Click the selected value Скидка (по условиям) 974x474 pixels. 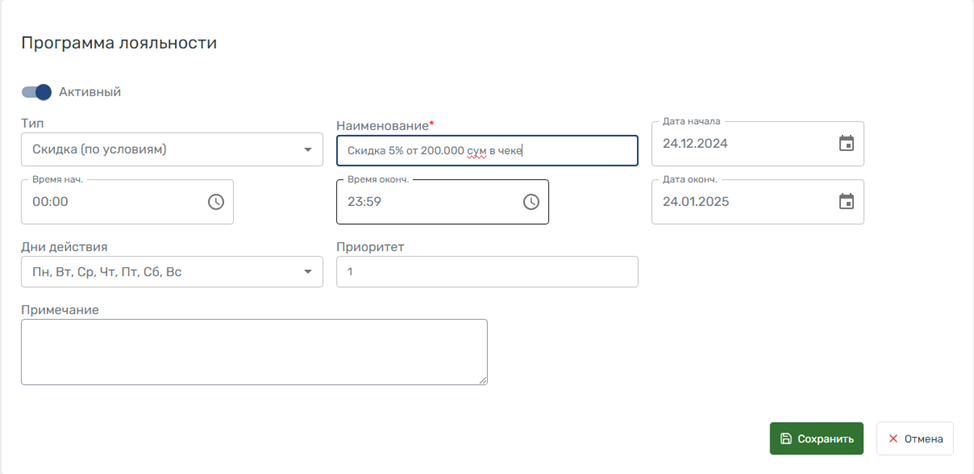pos(100,150)
